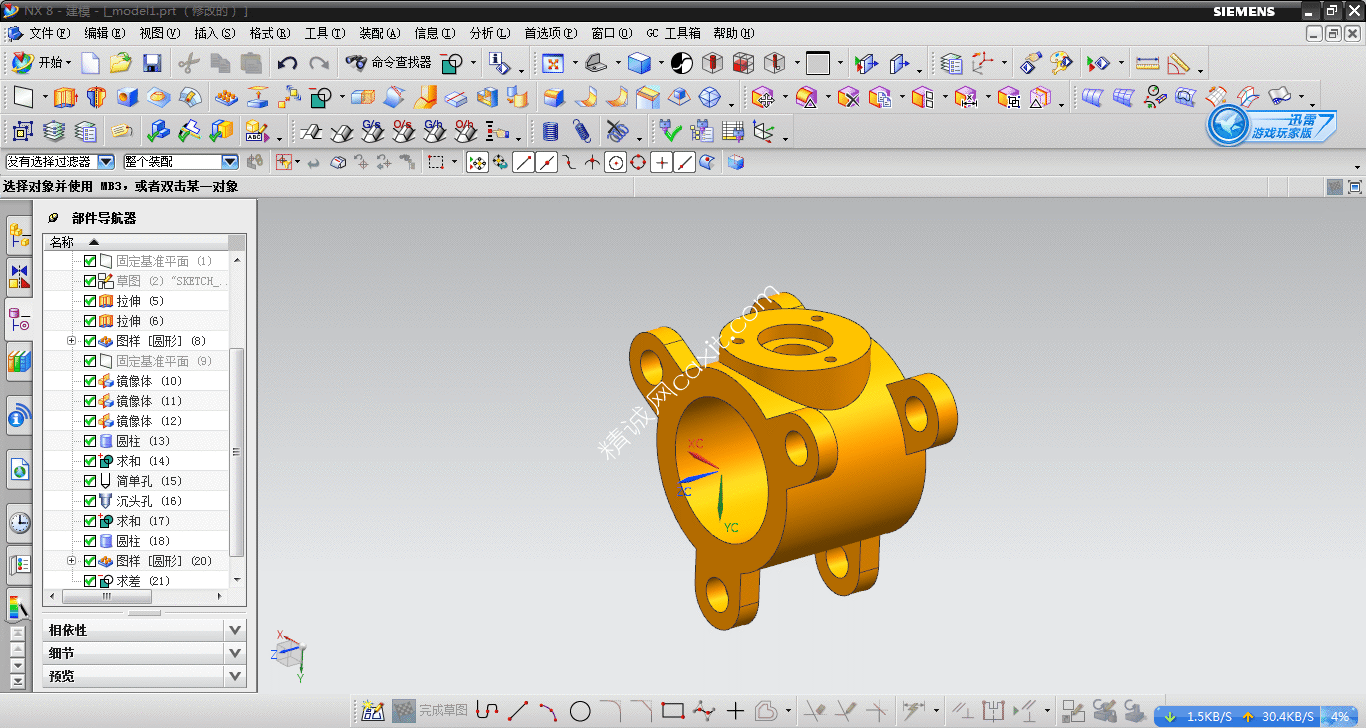Pick the Shaded with Edges cube icon
This screenshot has width=1366, height=728.
(640, 63)
